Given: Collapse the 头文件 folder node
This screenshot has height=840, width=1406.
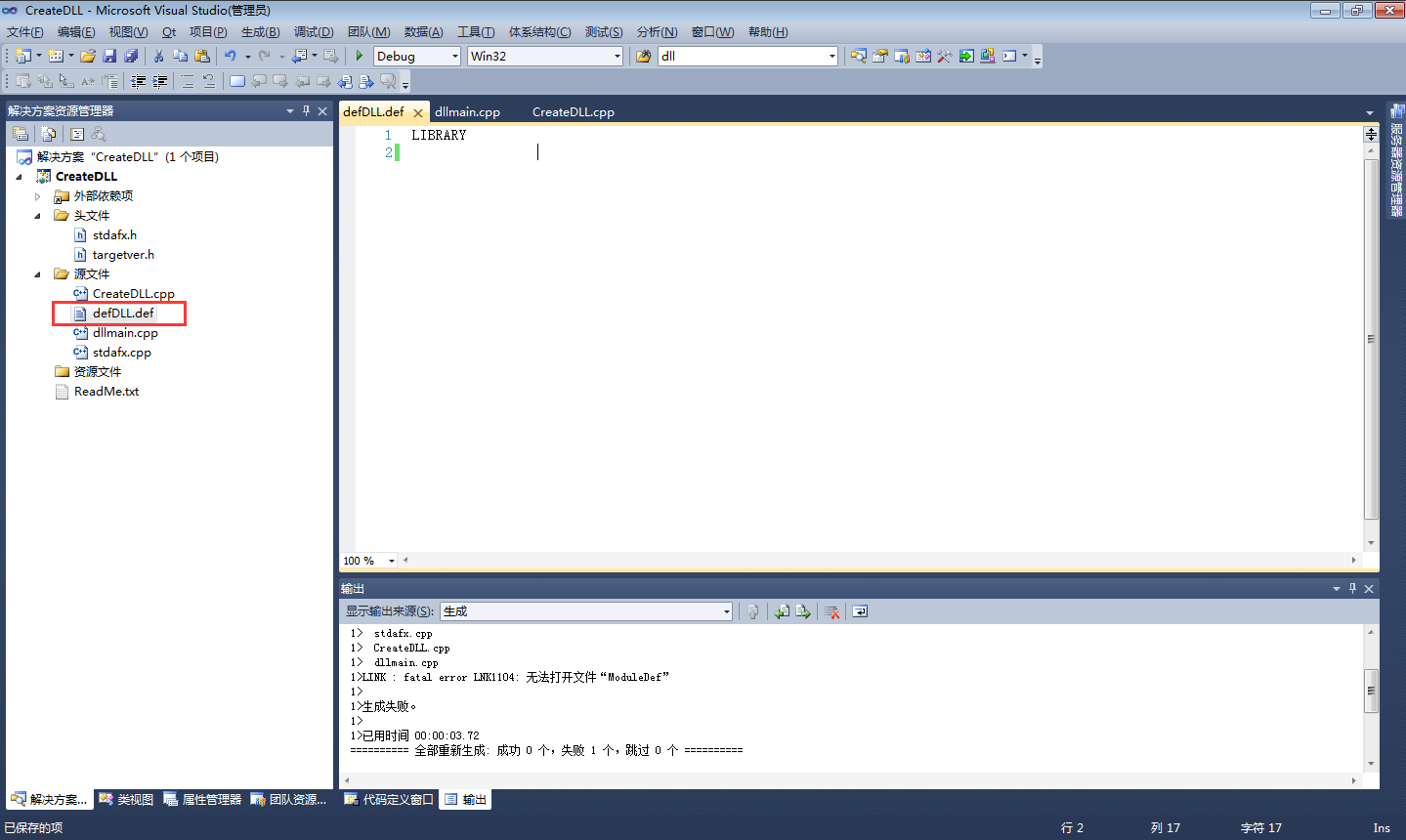Looking at the screenshot, I should coord(38,216).
